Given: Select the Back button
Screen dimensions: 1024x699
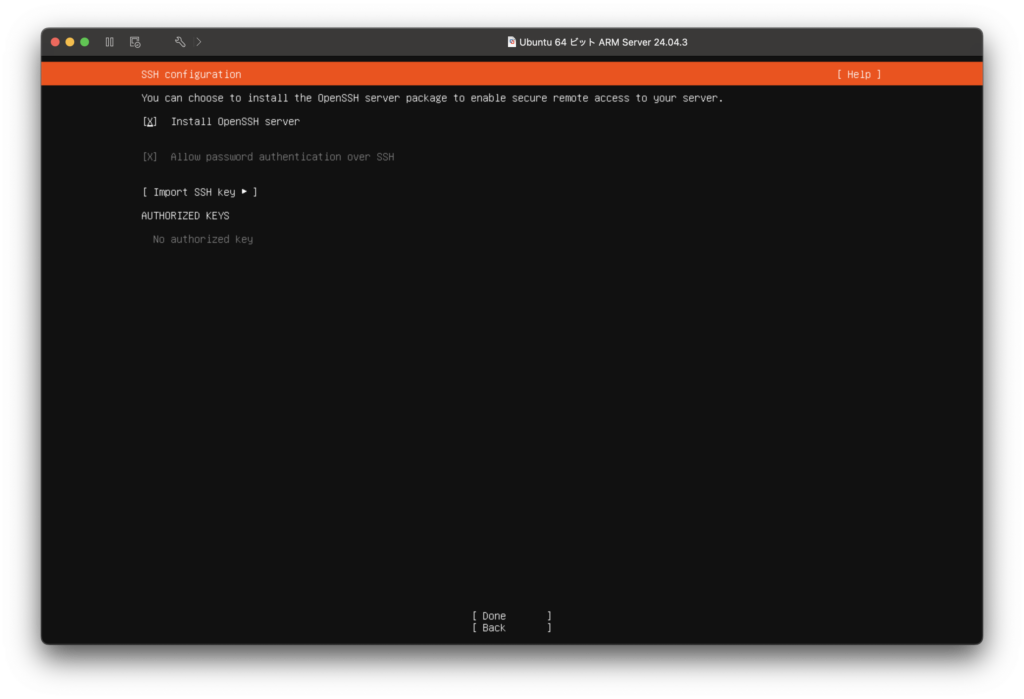Looking at the screenshot, I should pos(511,628).
